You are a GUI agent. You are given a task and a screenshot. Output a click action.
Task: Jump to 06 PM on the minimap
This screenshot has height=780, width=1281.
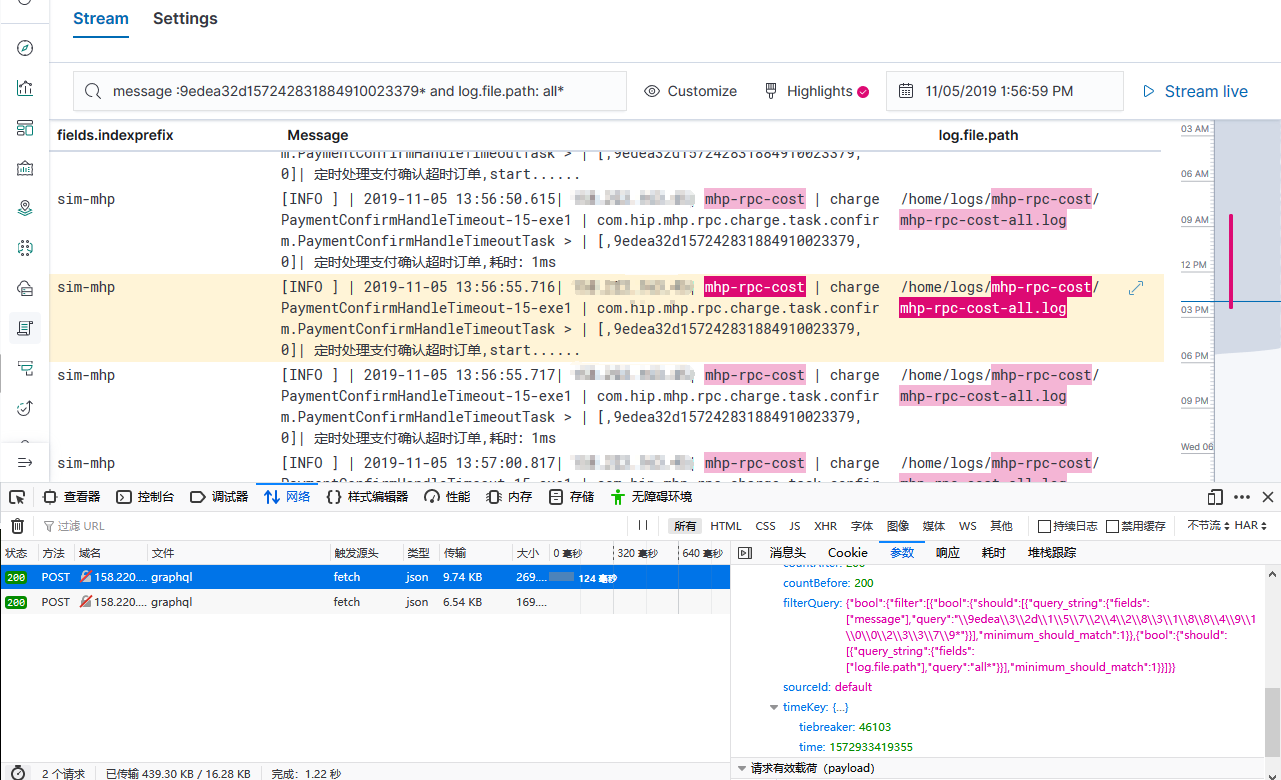pyautogui.click(x=1195, y=355)
